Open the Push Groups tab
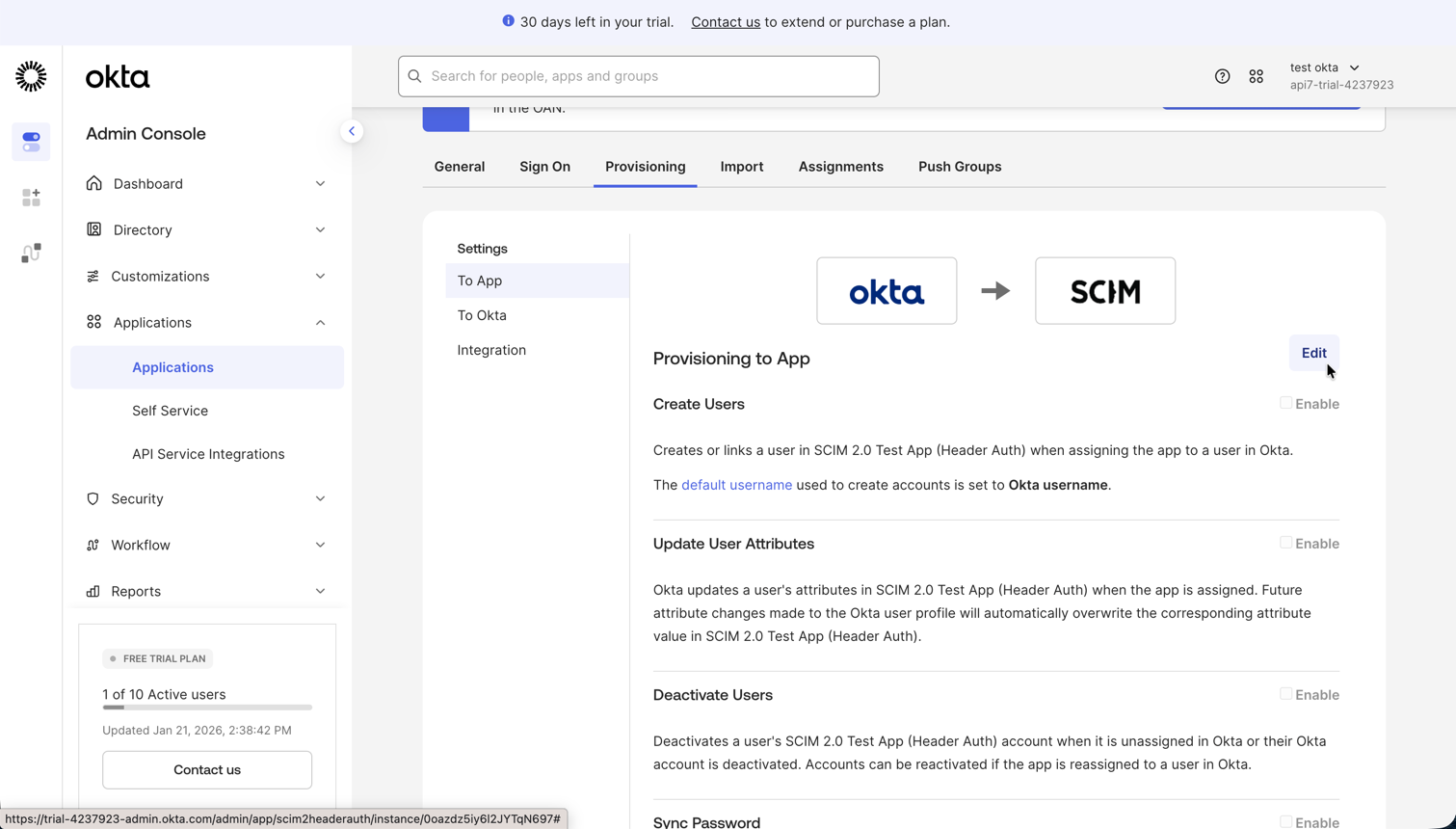 959,167
